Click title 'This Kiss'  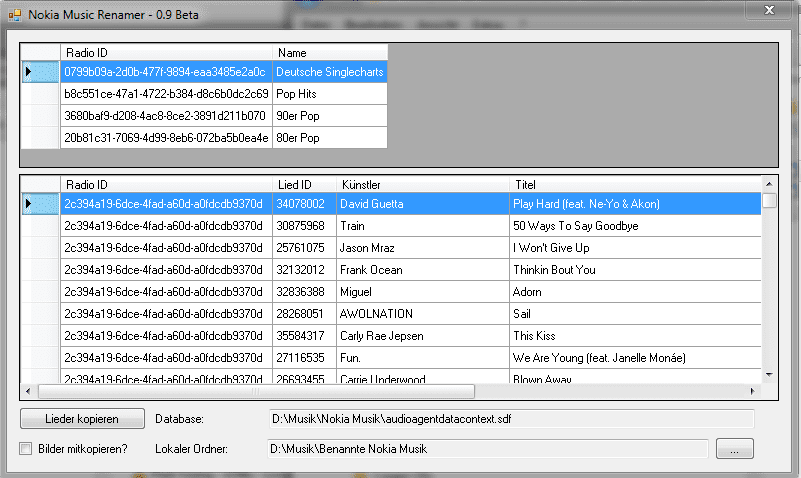pyautogui.click(x=635, y=336)
